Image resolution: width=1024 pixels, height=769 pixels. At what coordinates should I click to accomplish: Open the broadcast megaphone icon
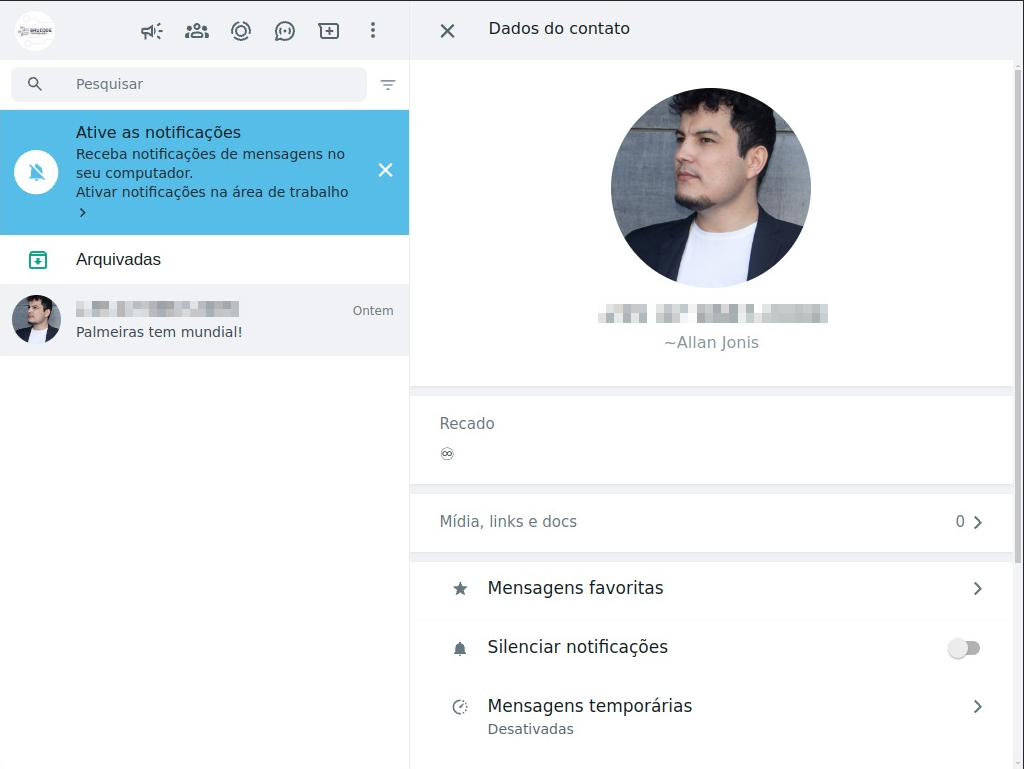point(152,31)
